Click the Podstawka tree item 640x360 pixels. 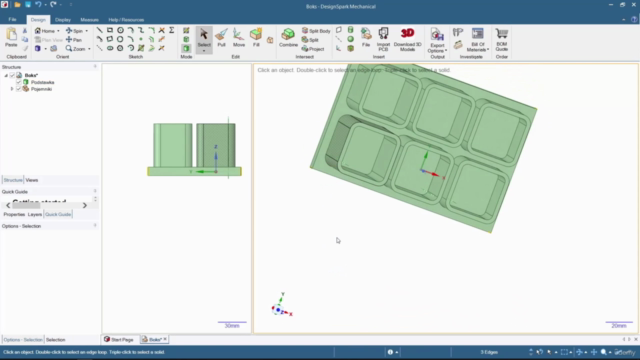(x=42, y=82)
